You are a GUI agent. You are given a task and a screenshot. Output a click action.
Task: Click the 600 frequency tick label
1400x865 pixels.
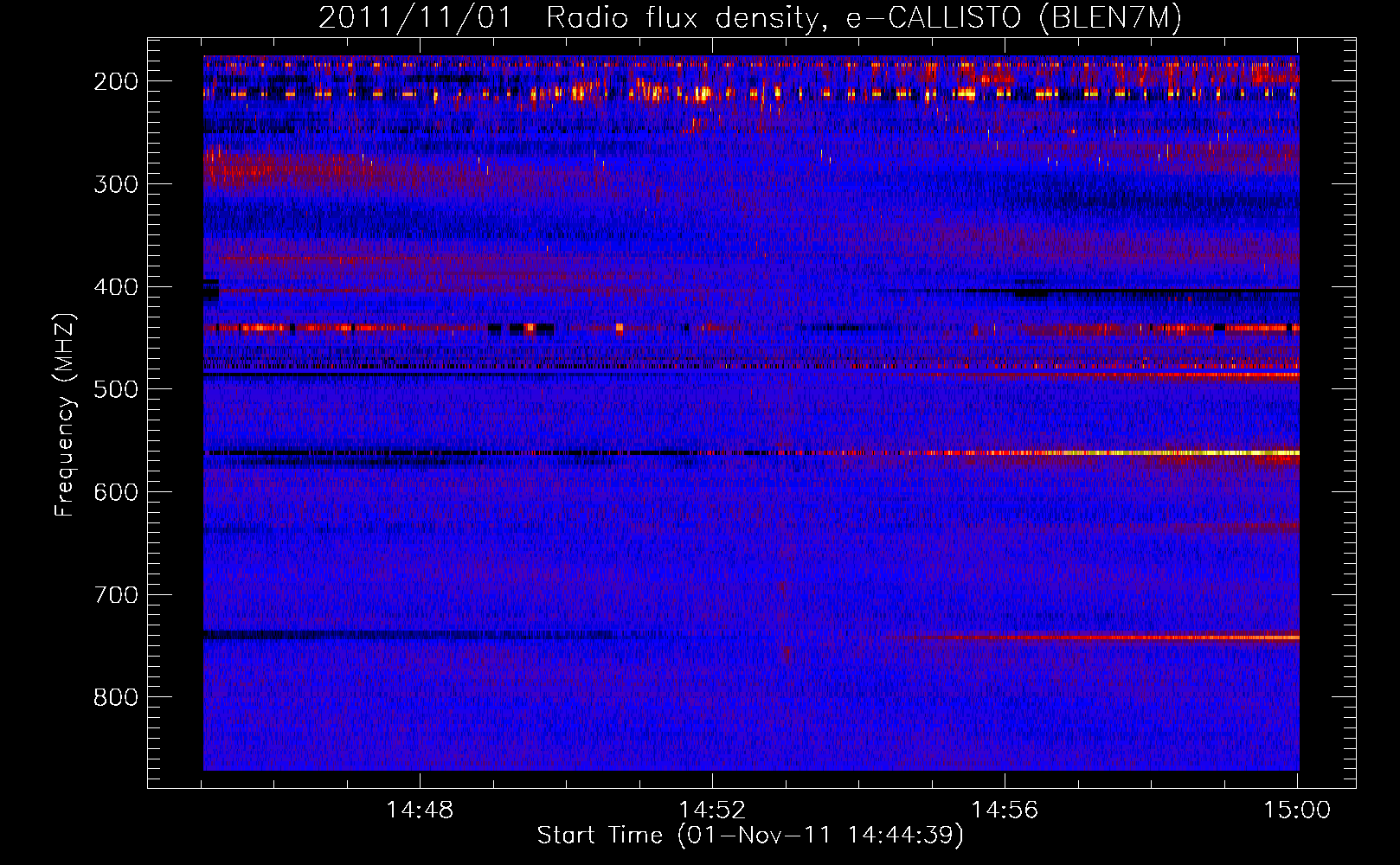click(115, 492)
